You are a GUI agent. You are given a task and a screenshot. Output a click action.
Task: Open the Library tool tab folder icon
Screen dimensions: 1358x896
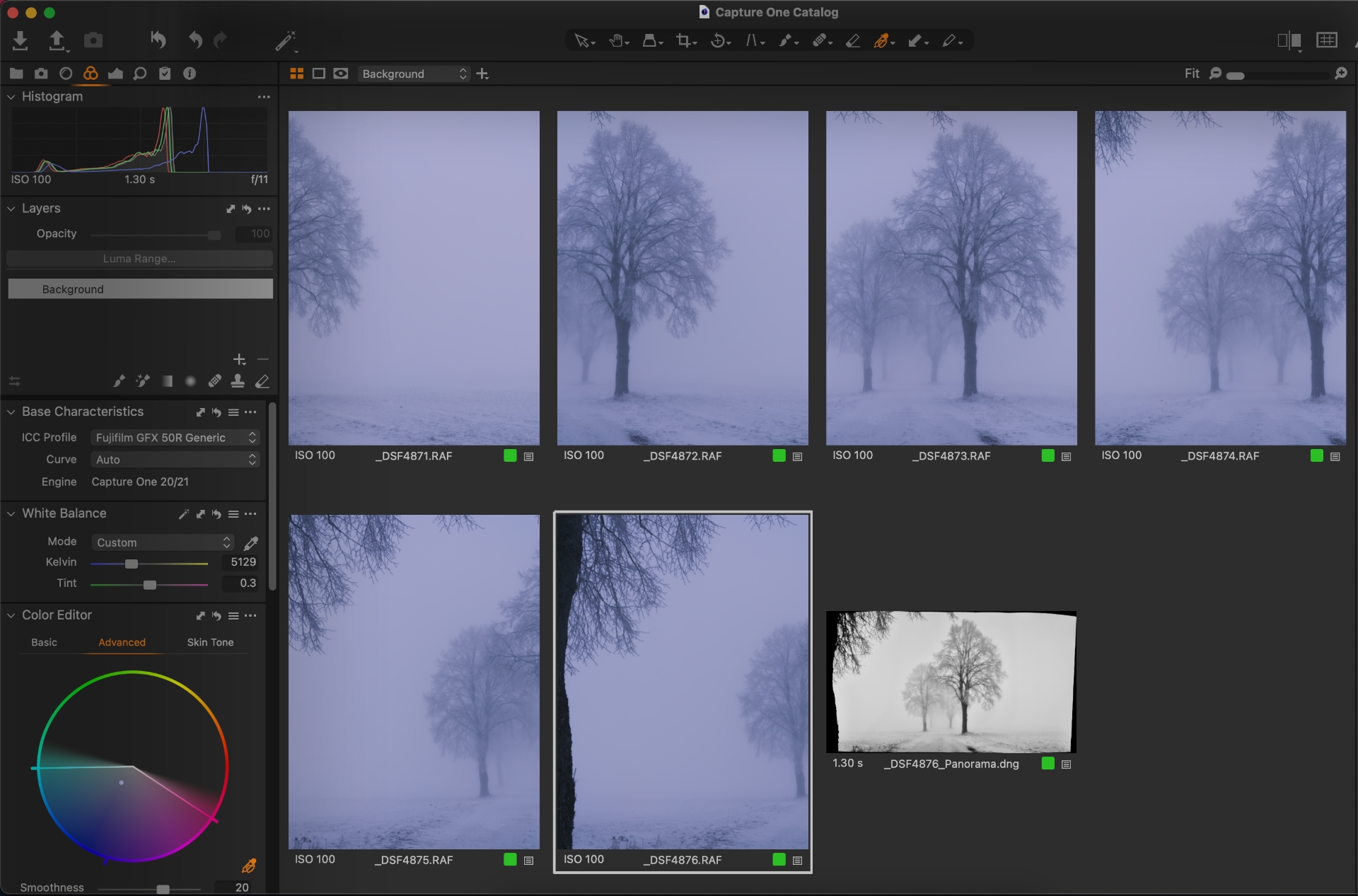click(16, 73)
